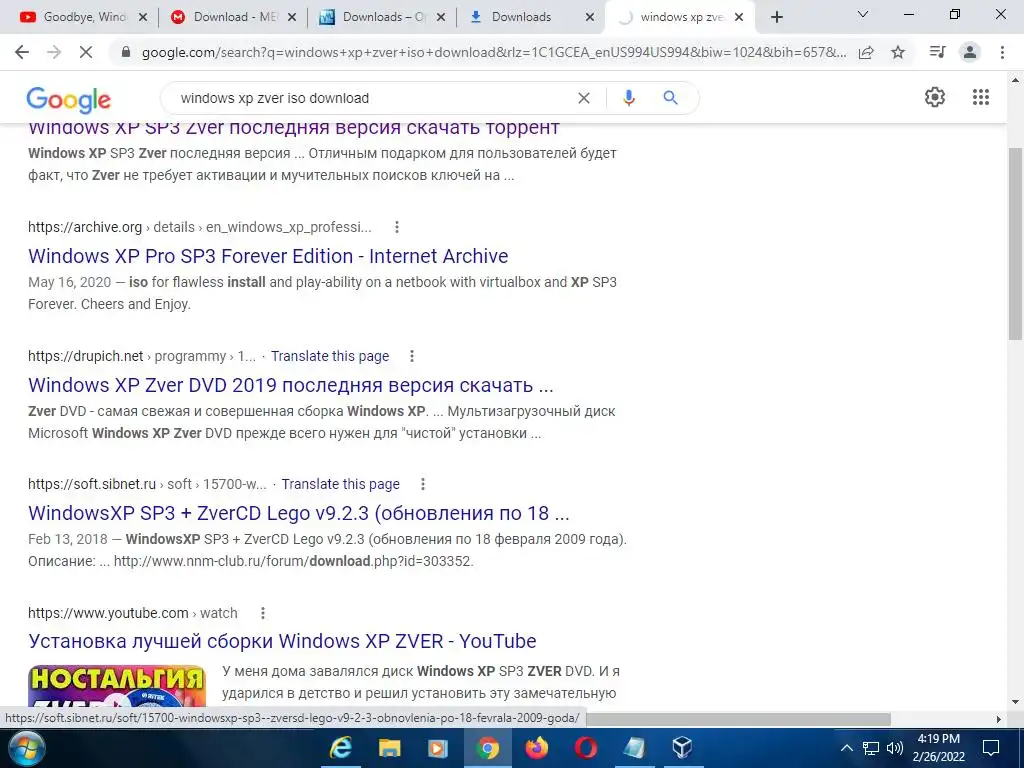Click the drupich.net result URL
The image size is (1024, 768).
point(142,356)
